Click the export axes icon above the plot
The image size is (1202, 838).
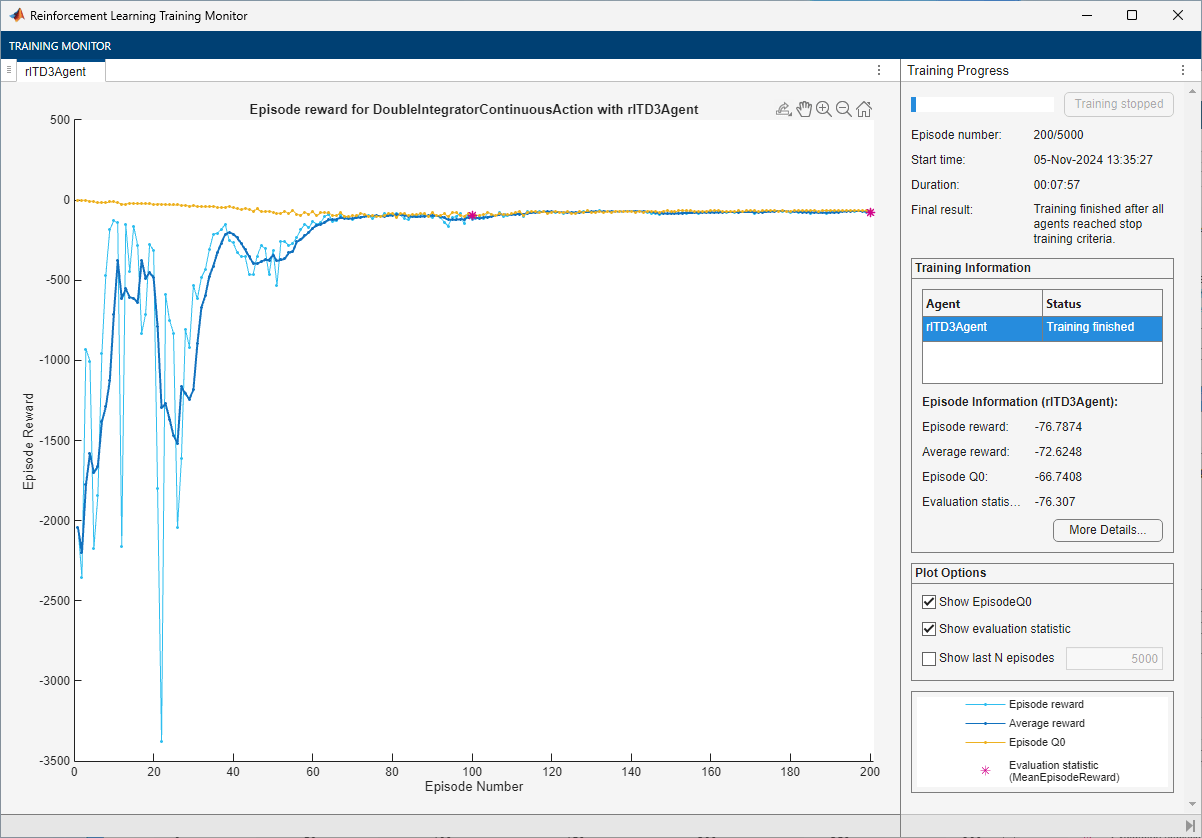[x=784, y=110]
